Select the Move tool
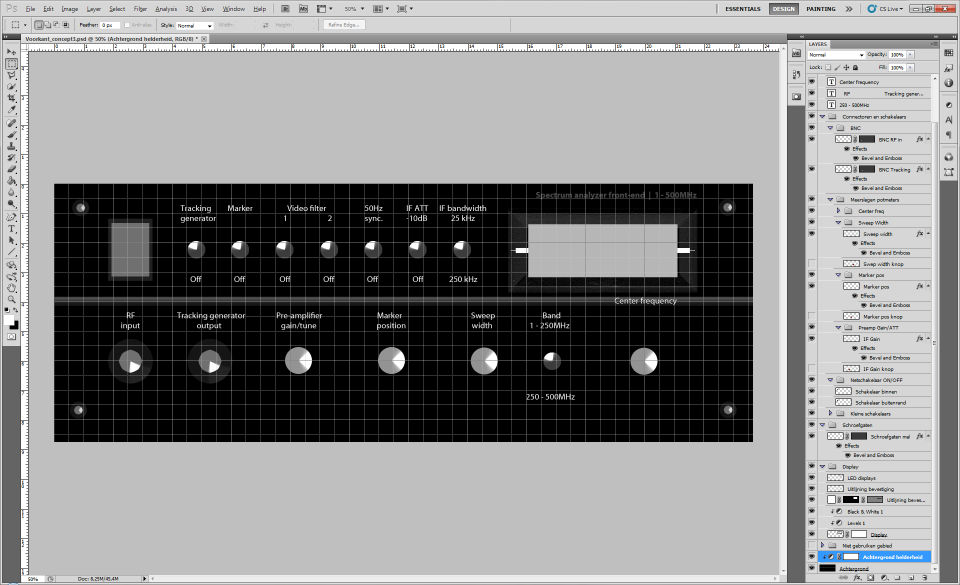This screenshot has width=960, height=585. click(x=11, y=51)
